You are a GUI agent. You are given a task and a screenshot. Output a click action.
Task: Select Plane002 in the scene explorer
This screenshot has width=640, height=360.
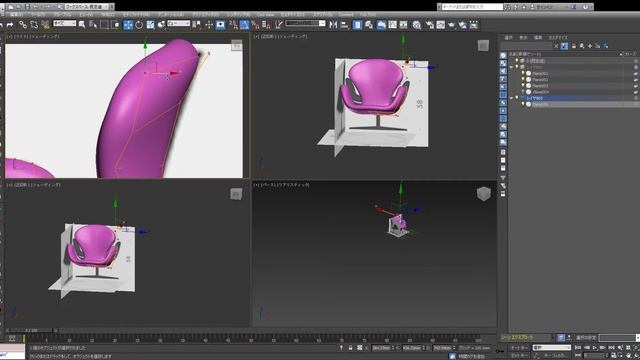coord(540,80)
